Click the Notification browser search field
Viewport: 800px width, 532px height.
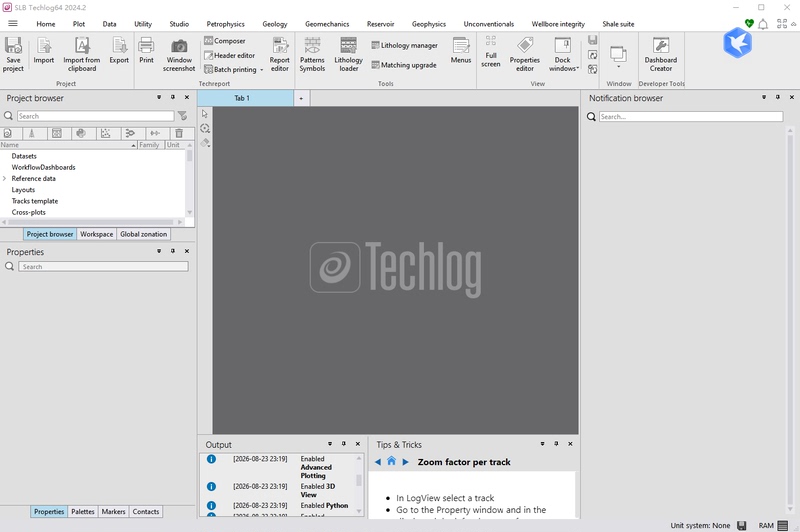(x=691, y=117)
